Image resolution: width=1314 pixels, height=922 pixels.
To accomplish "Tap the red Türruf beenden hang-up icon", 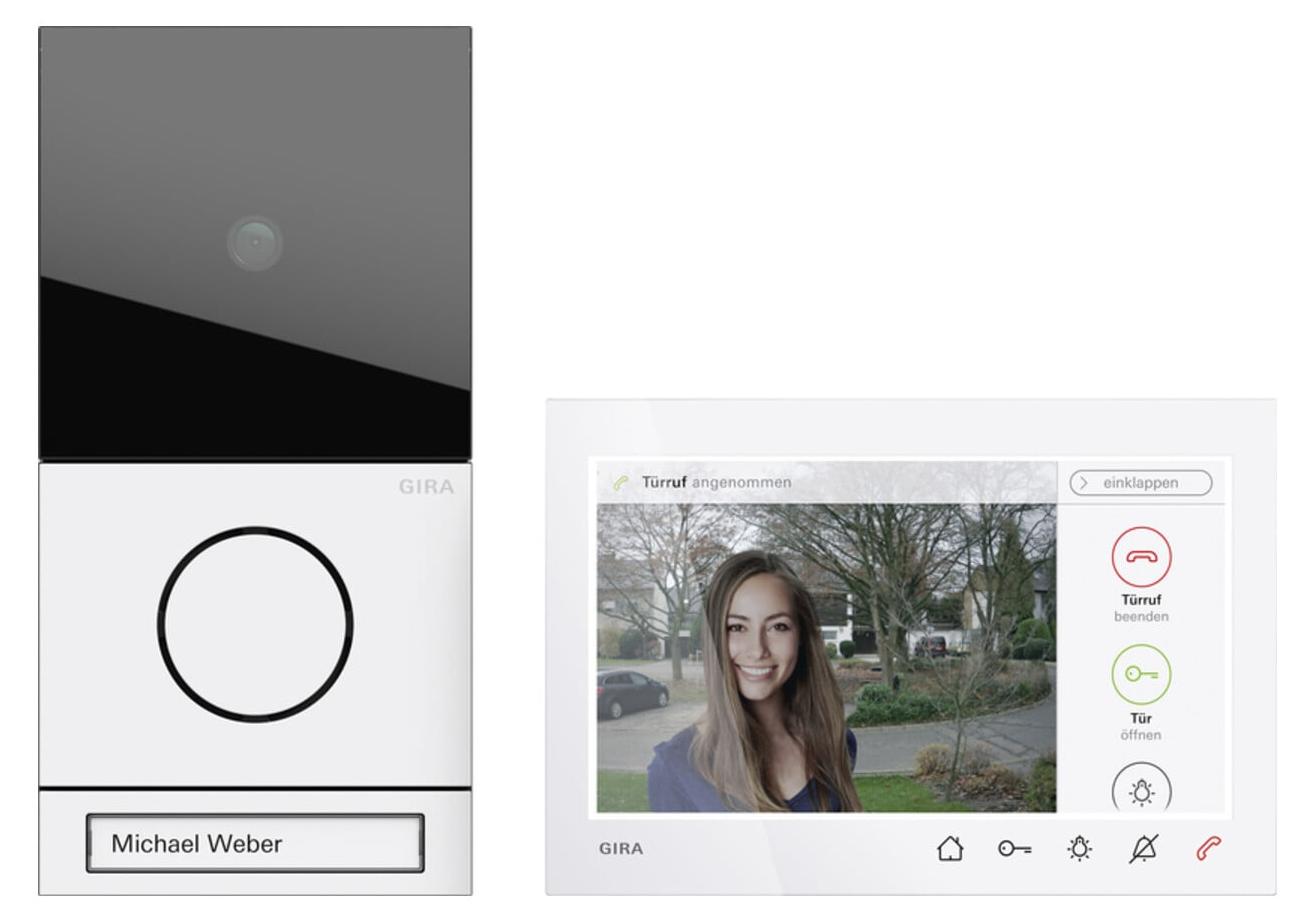I will pos(1141,557).
